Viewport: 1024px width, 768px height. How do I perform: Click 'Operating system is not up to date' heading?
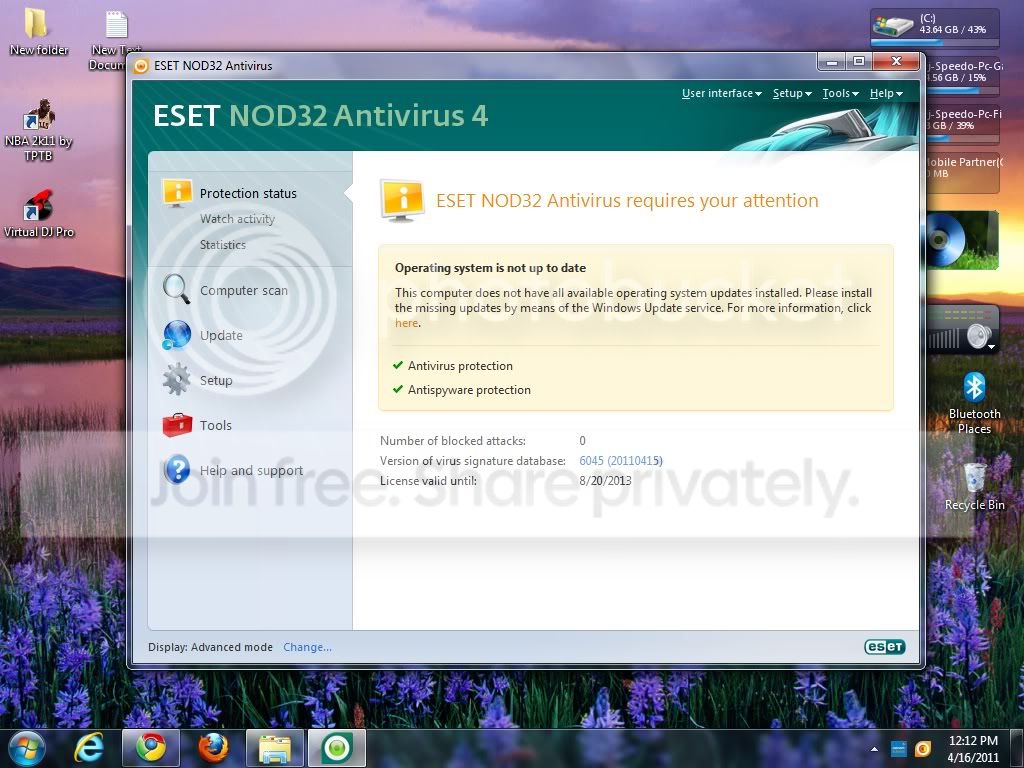[x=490, y=268]
